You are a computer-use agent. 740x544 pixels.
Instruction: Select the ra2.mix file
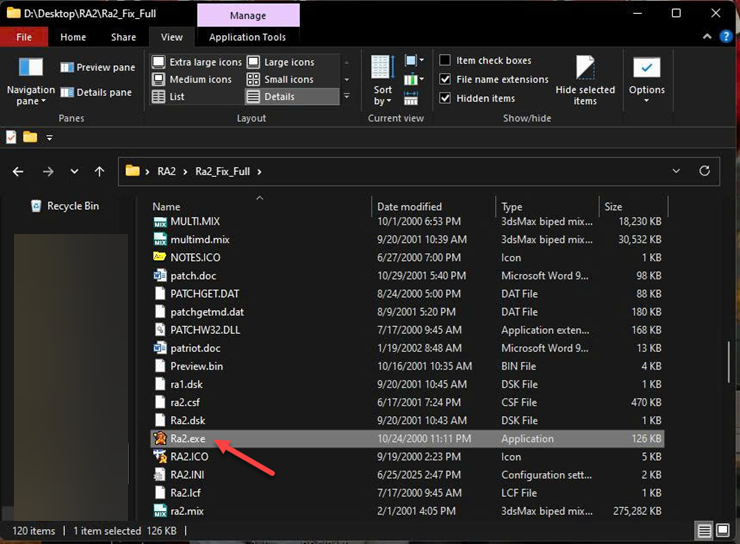pos(407,511)
